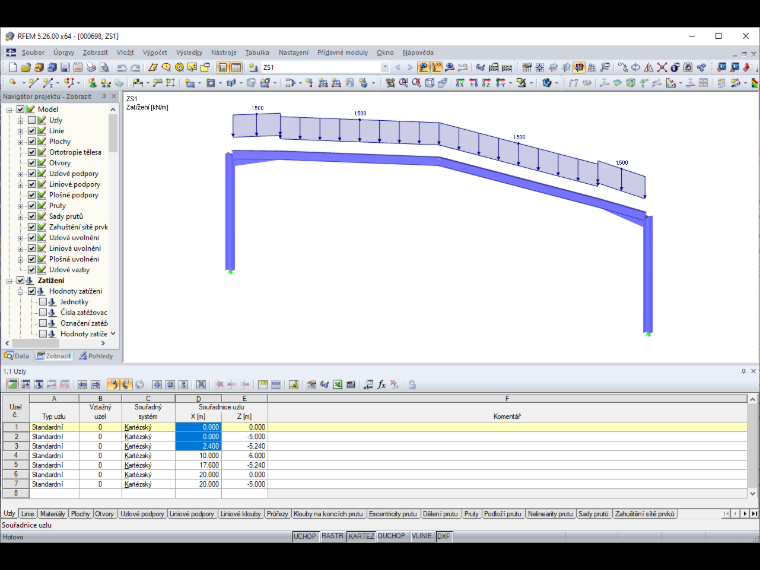Open the Soubor menu

33,52
